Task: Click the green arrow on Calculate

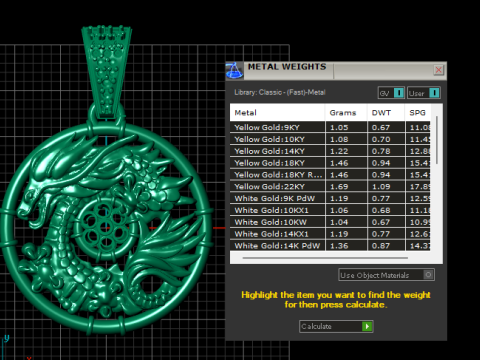Action: click(367, 326)
